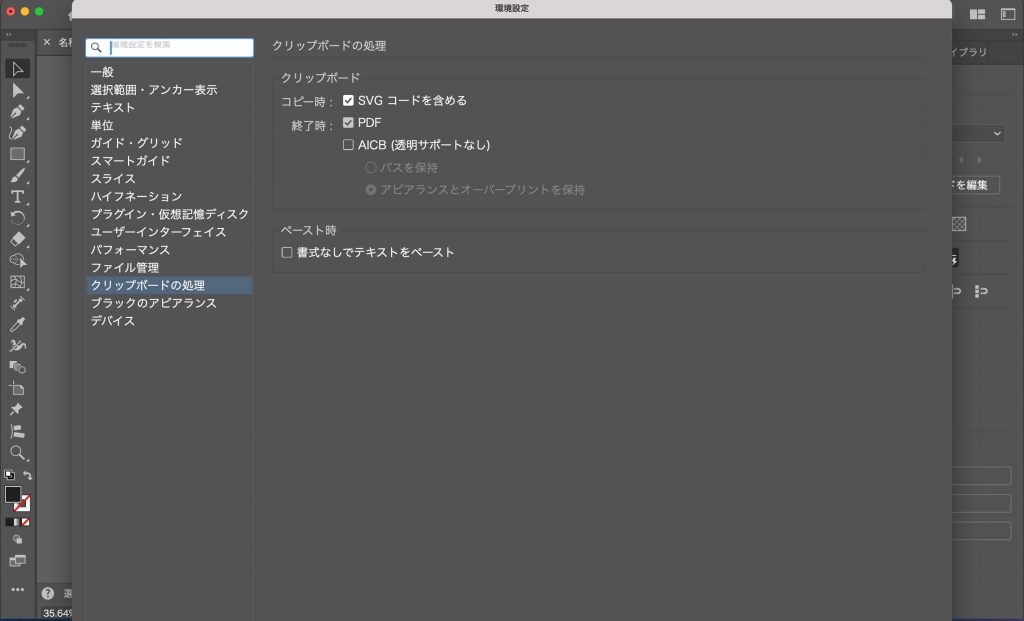Select the Eyedropper tool
Image resolution: width=1024 pixels, height=621 pixels.
pyautogui.click(x=17, y=325)
